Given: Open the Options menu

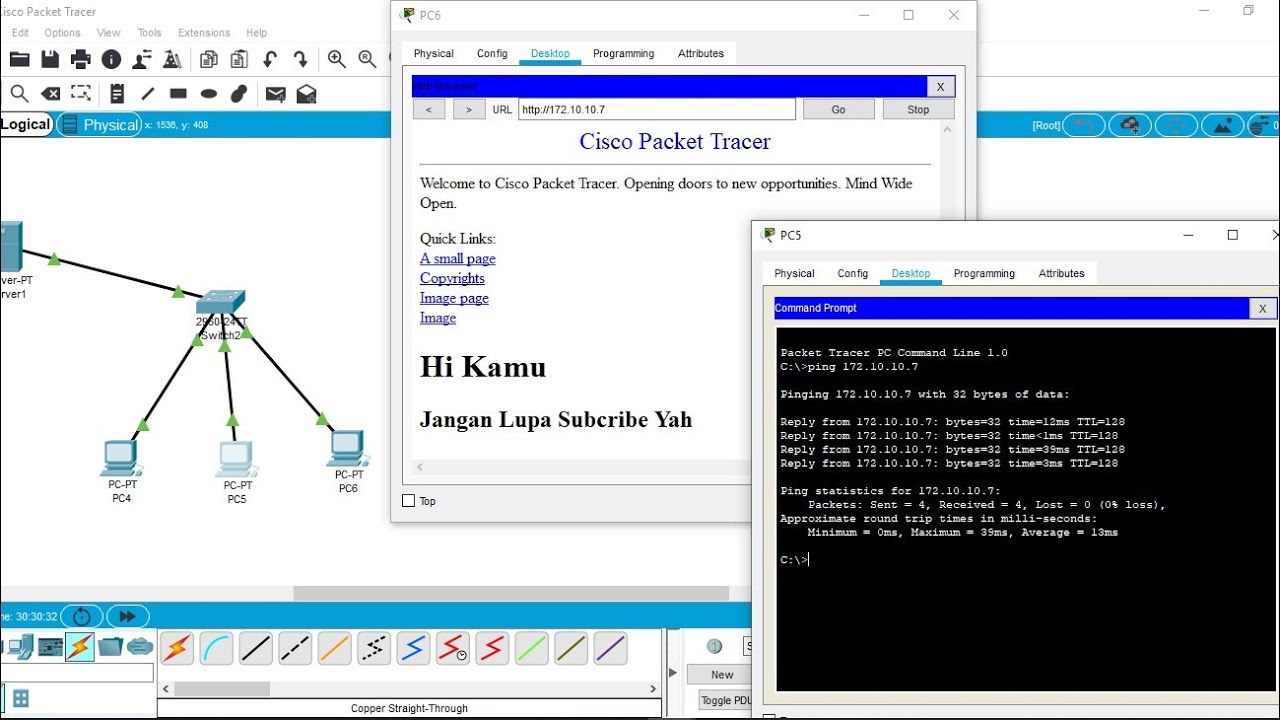Looking at the screenshot, I should 62,33.
